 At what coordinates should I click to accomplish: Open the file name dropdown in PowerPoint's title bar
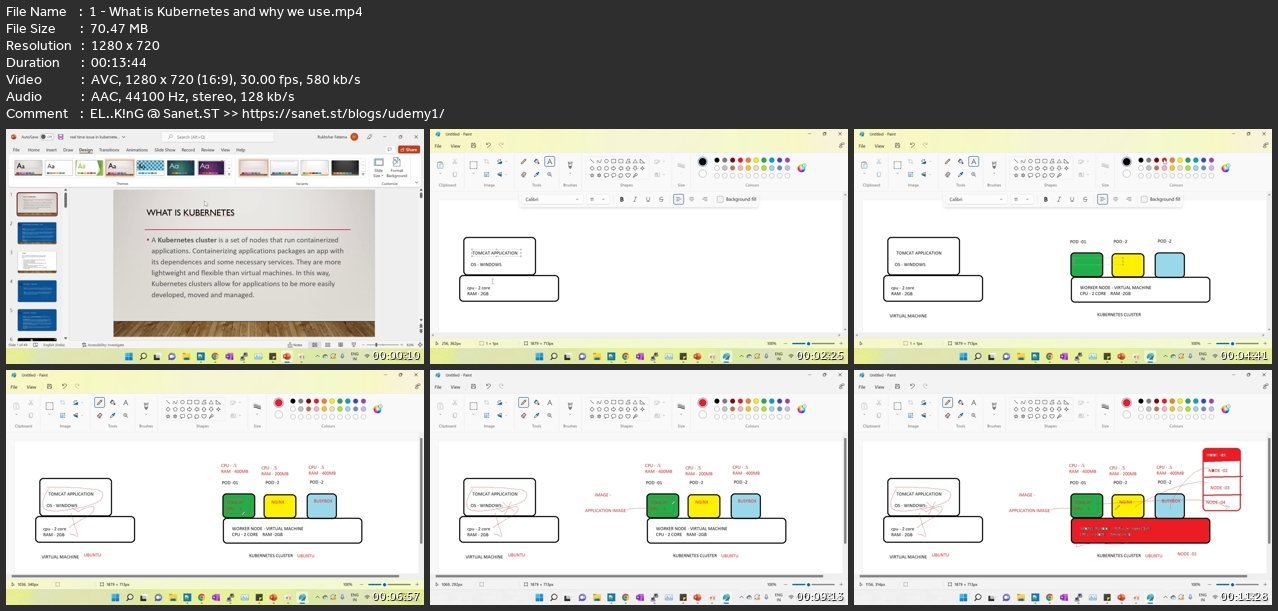click(124, 137)
